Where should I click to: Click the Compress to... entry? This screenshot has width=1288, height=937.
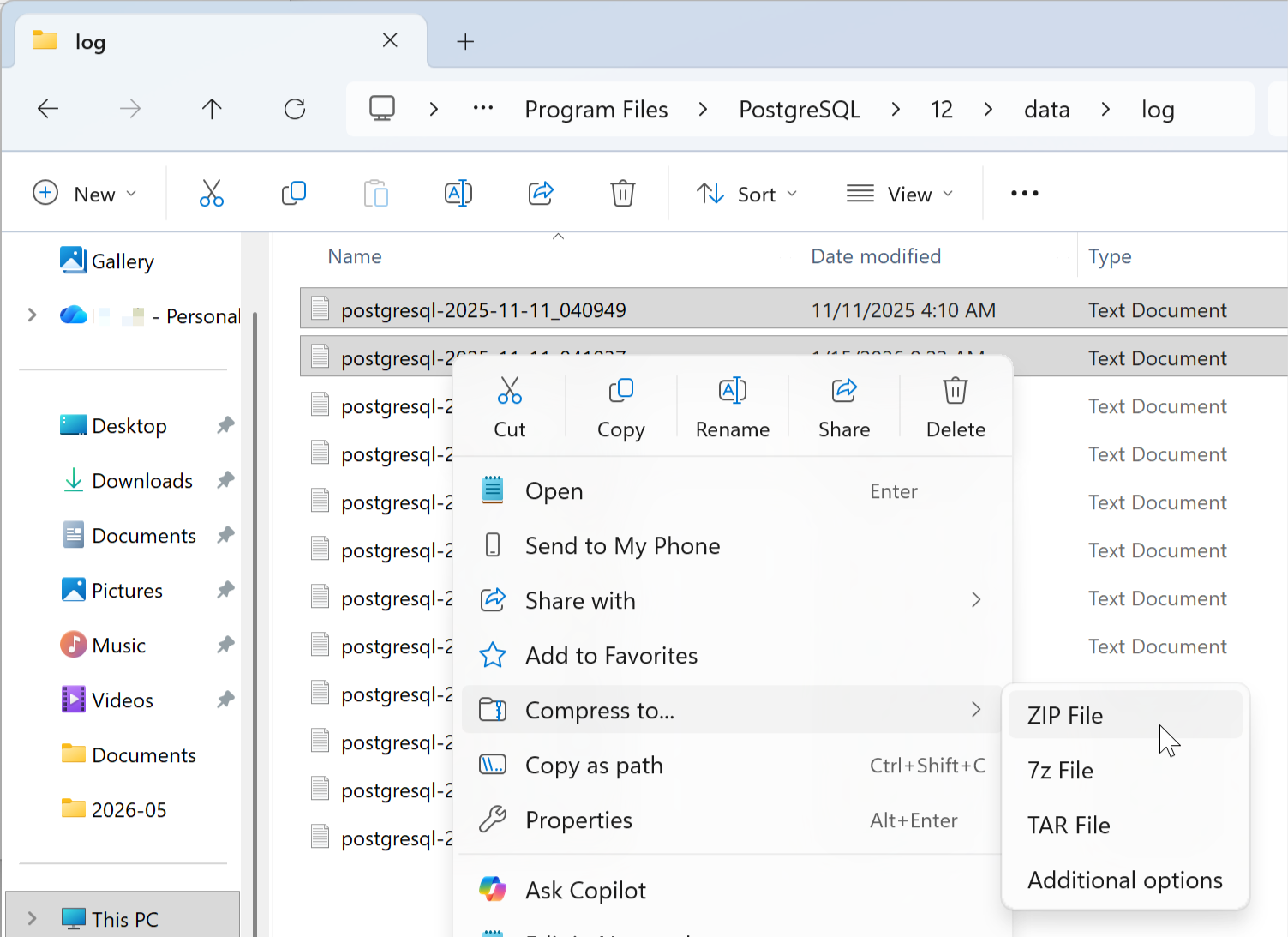[733, 710]
